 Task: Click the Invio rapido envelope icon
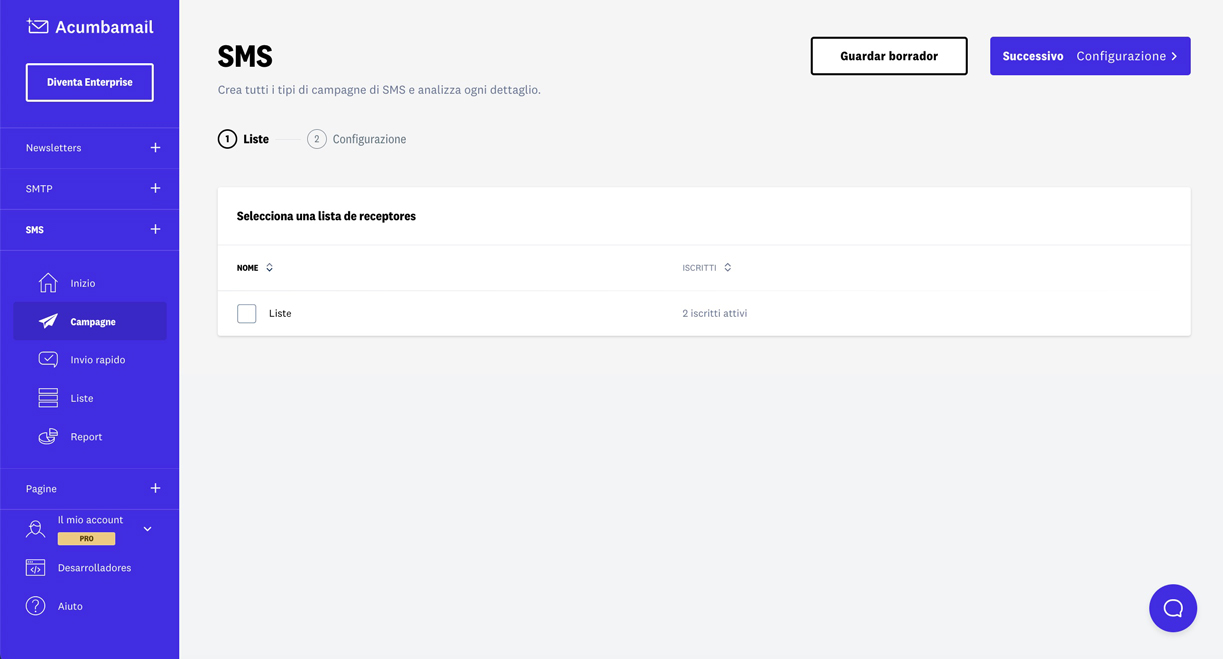pos(47,359)
